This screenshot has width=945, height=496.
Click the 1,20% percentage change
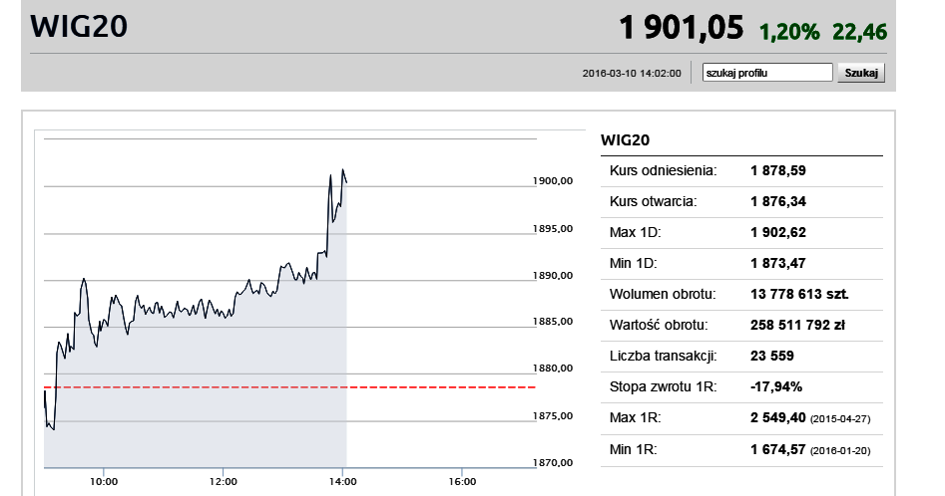click(x=790, y=32)
